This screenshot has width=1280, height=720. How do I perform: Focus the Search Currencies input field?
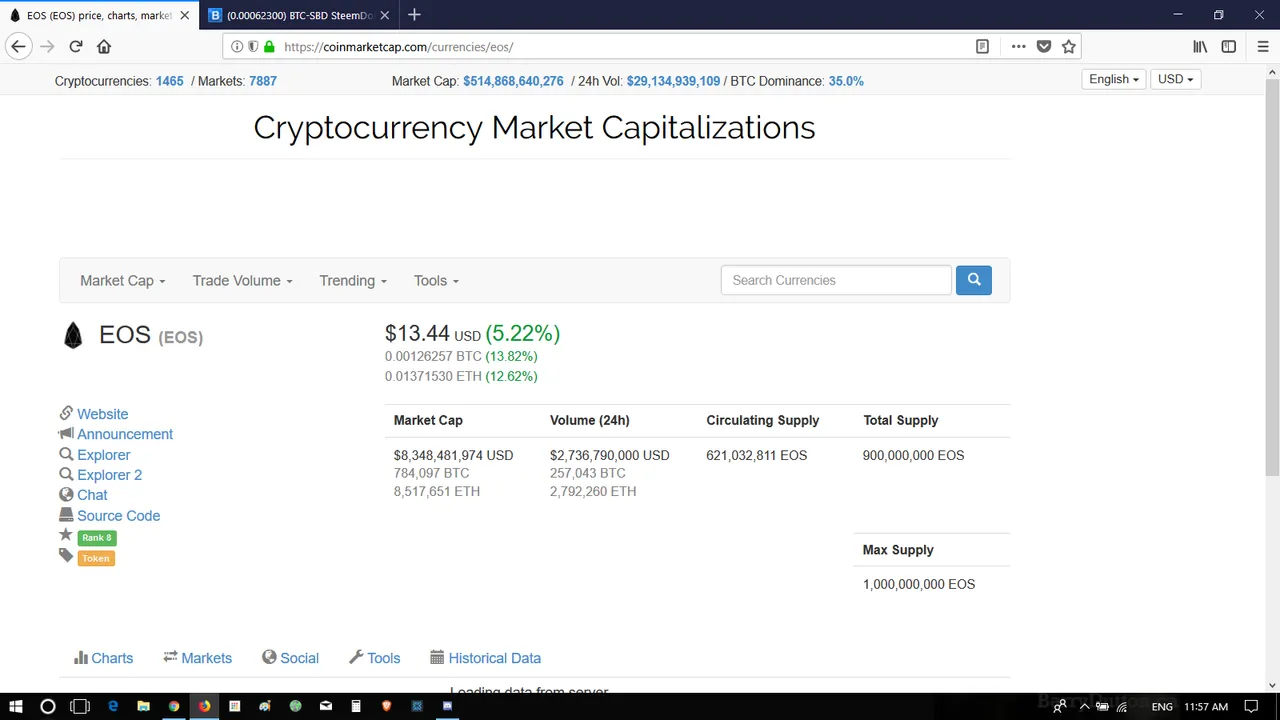836,280
